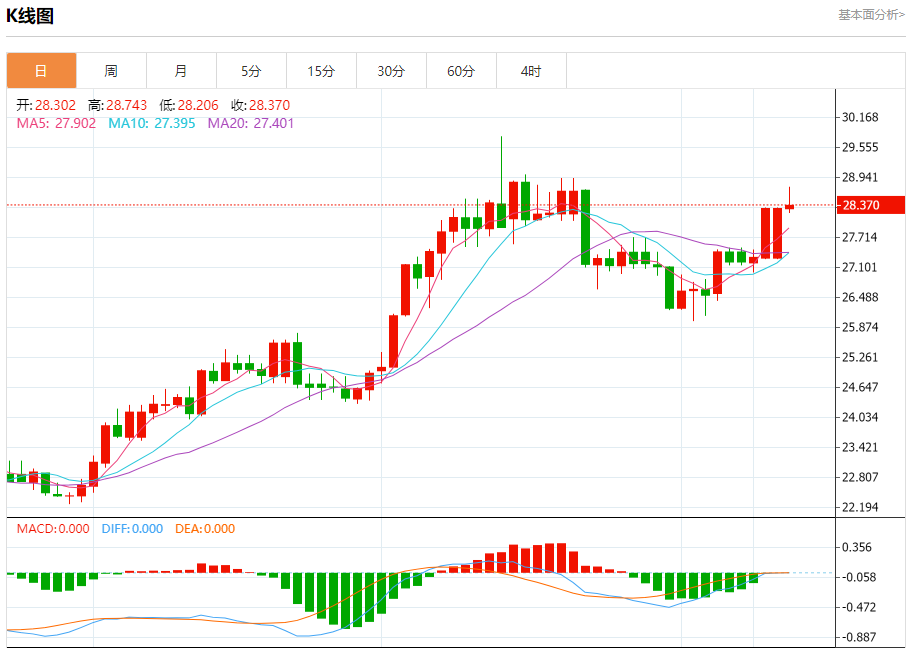Screen dimensions: 911x648
Task: Click the MA10 indicator legend
Action: tap(153, 123)
